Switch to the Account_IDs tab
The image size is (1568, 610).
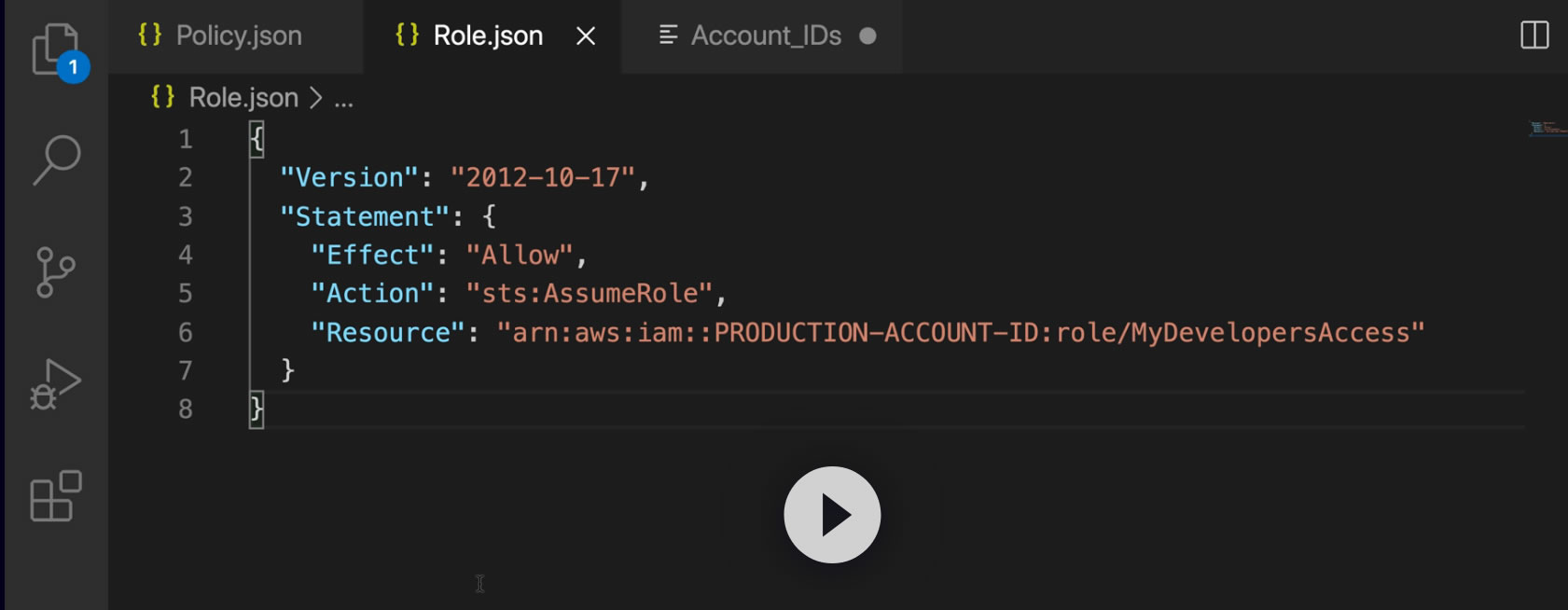[x=766, y=35]
